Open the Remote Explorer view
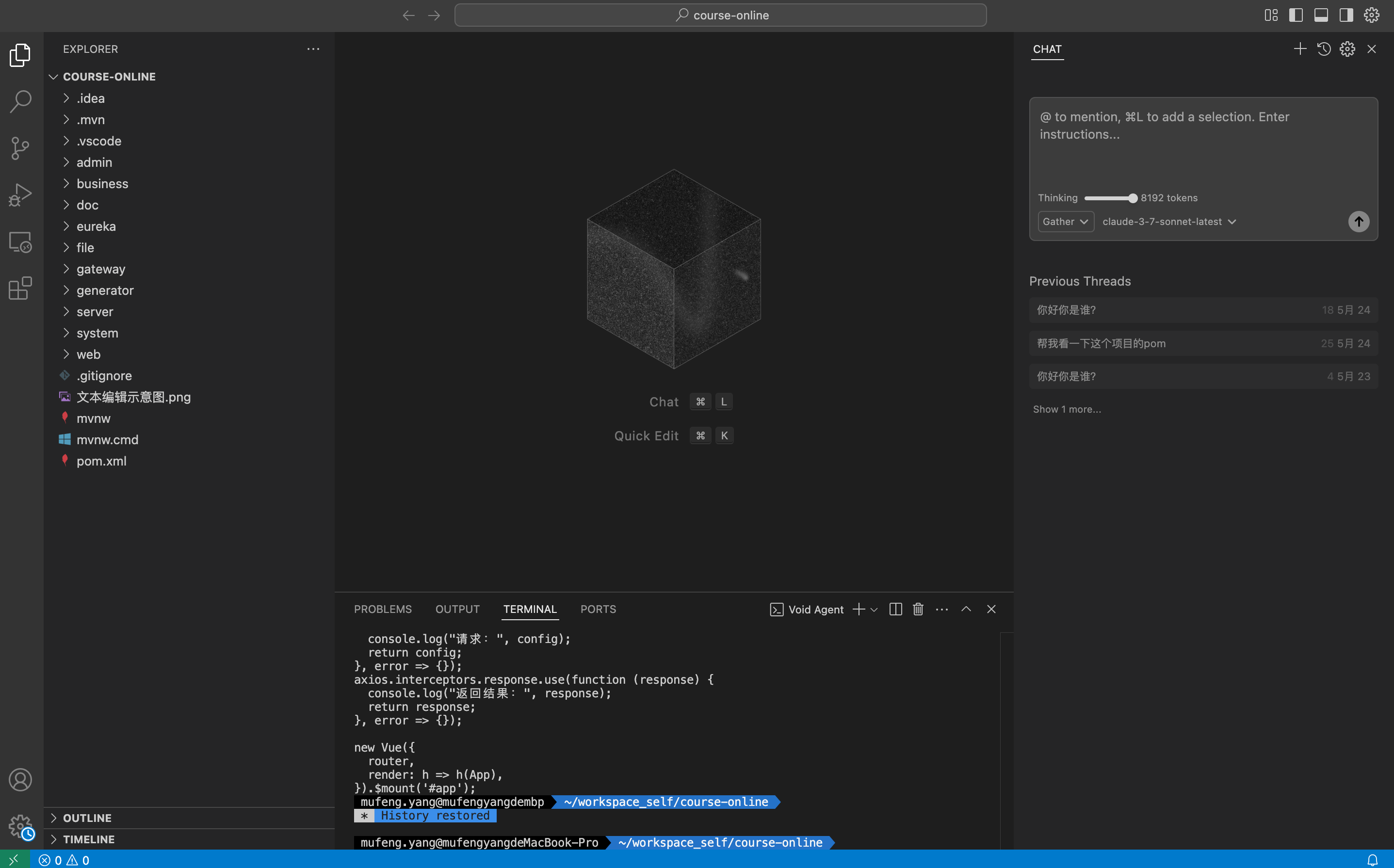Image resolution: width=1394 pixels, height=868 pixels. click(x=21, y=241)
